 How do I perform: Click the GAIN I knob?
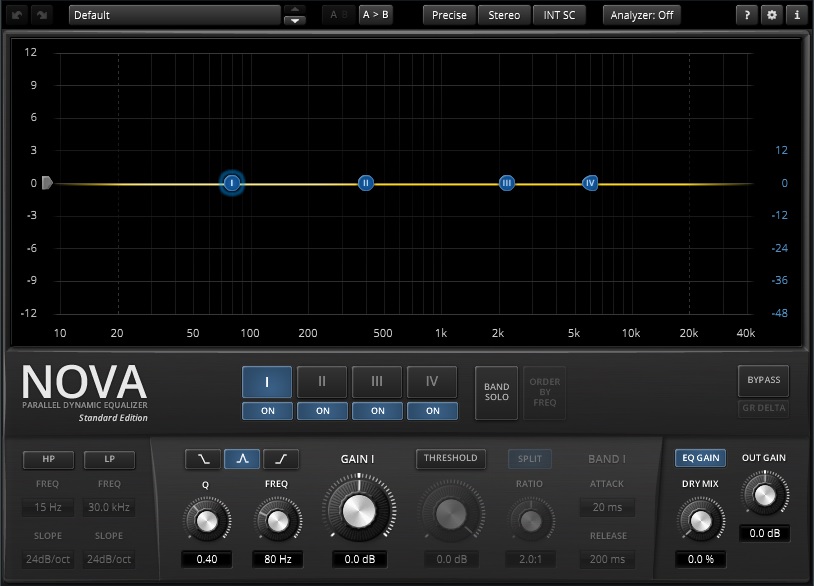pyautogui.click(x=359, y=511)
